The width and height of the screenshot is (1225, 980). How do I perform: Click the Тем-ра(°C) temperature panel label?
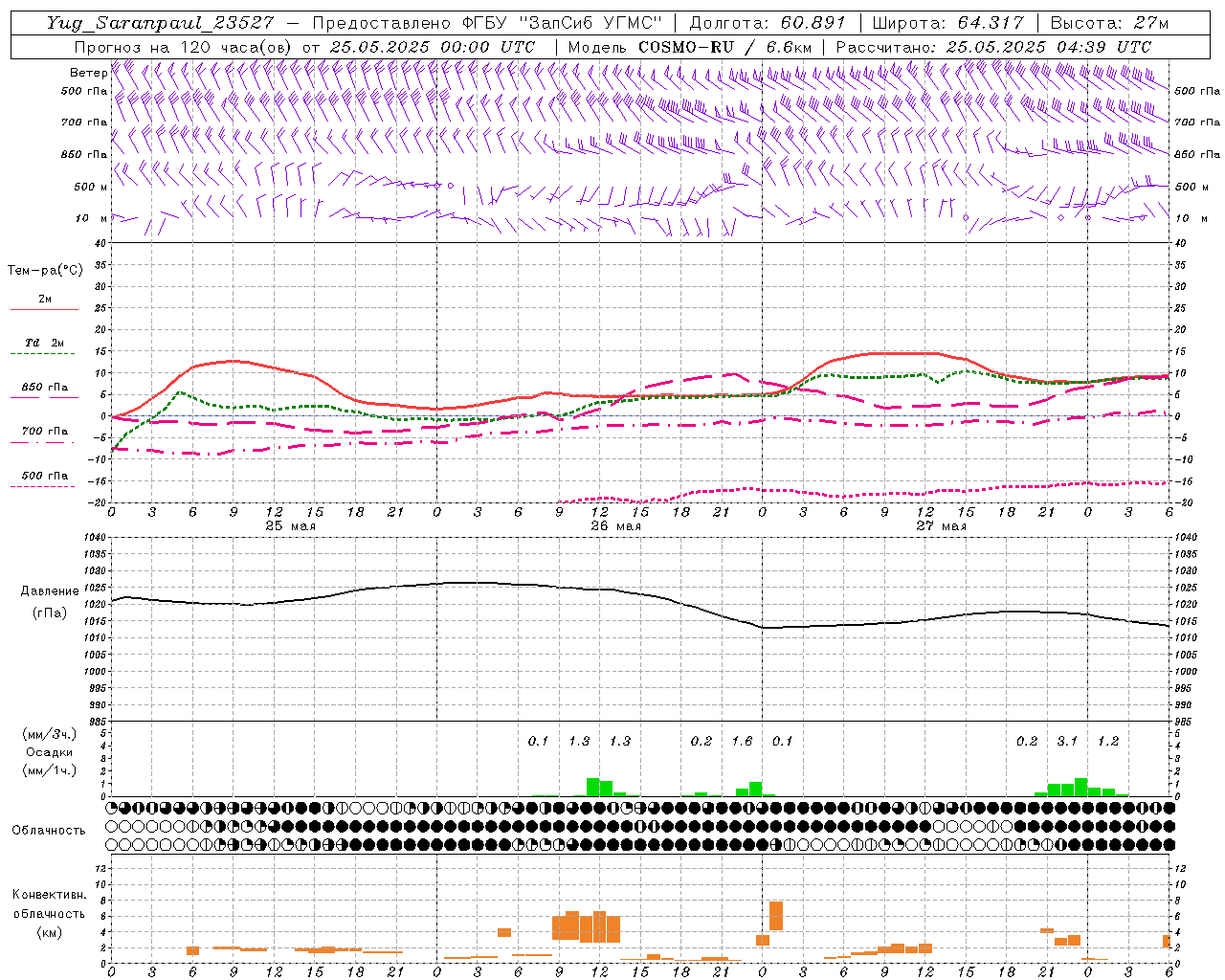coord(45,271)
